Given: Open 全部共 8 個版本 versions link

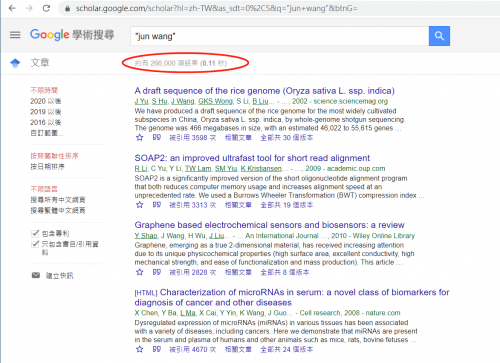Looking at the screenshot, I should click(285, 272).
